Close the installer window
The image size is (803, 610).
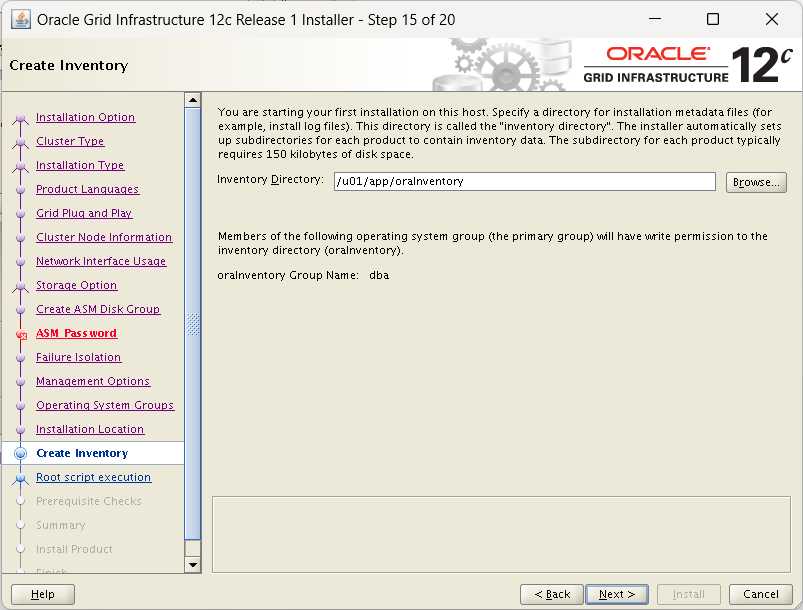[x=772, y=19]
